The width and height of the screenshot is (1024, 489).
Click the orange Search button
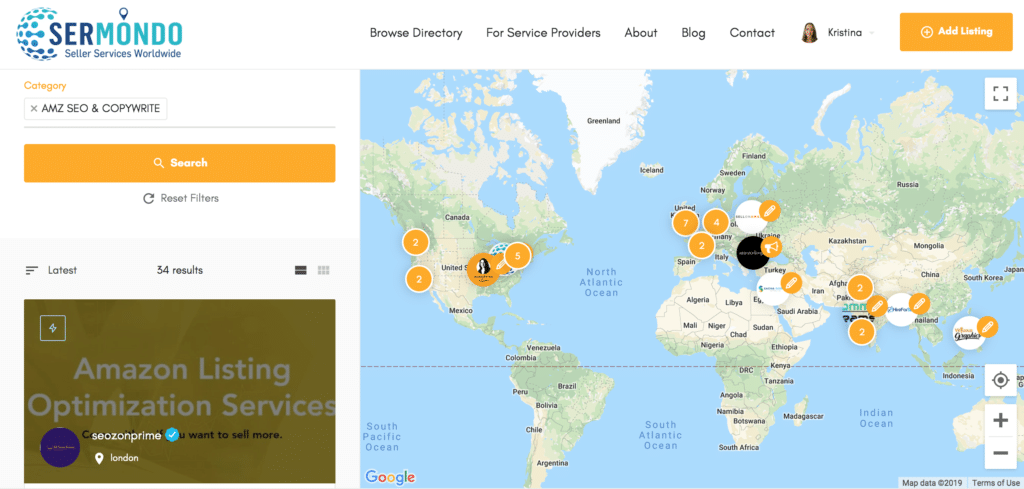180,163
